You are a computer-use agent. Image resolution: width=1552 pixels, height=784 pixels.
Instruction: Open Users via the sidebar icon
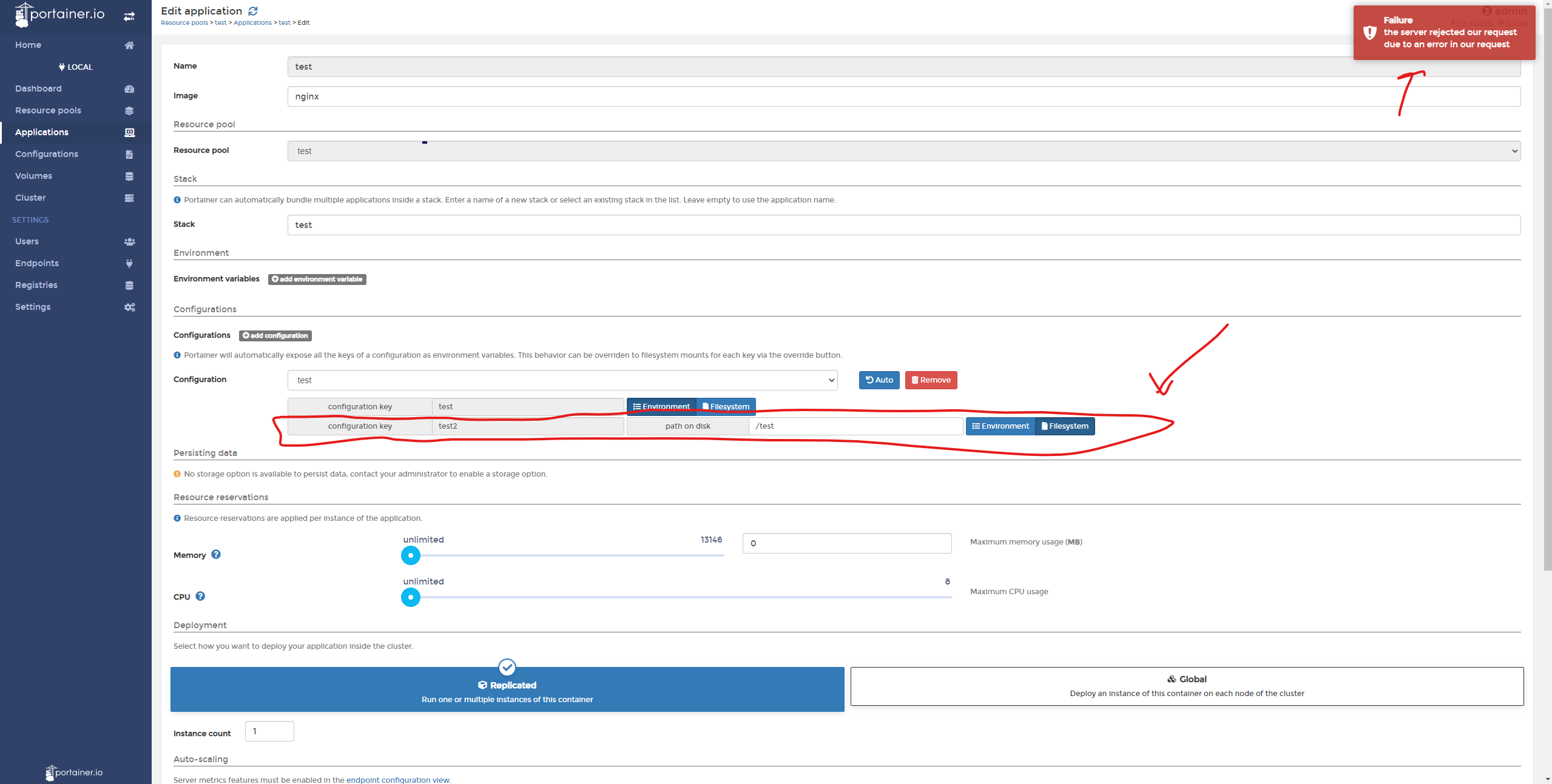pos(130,241)
